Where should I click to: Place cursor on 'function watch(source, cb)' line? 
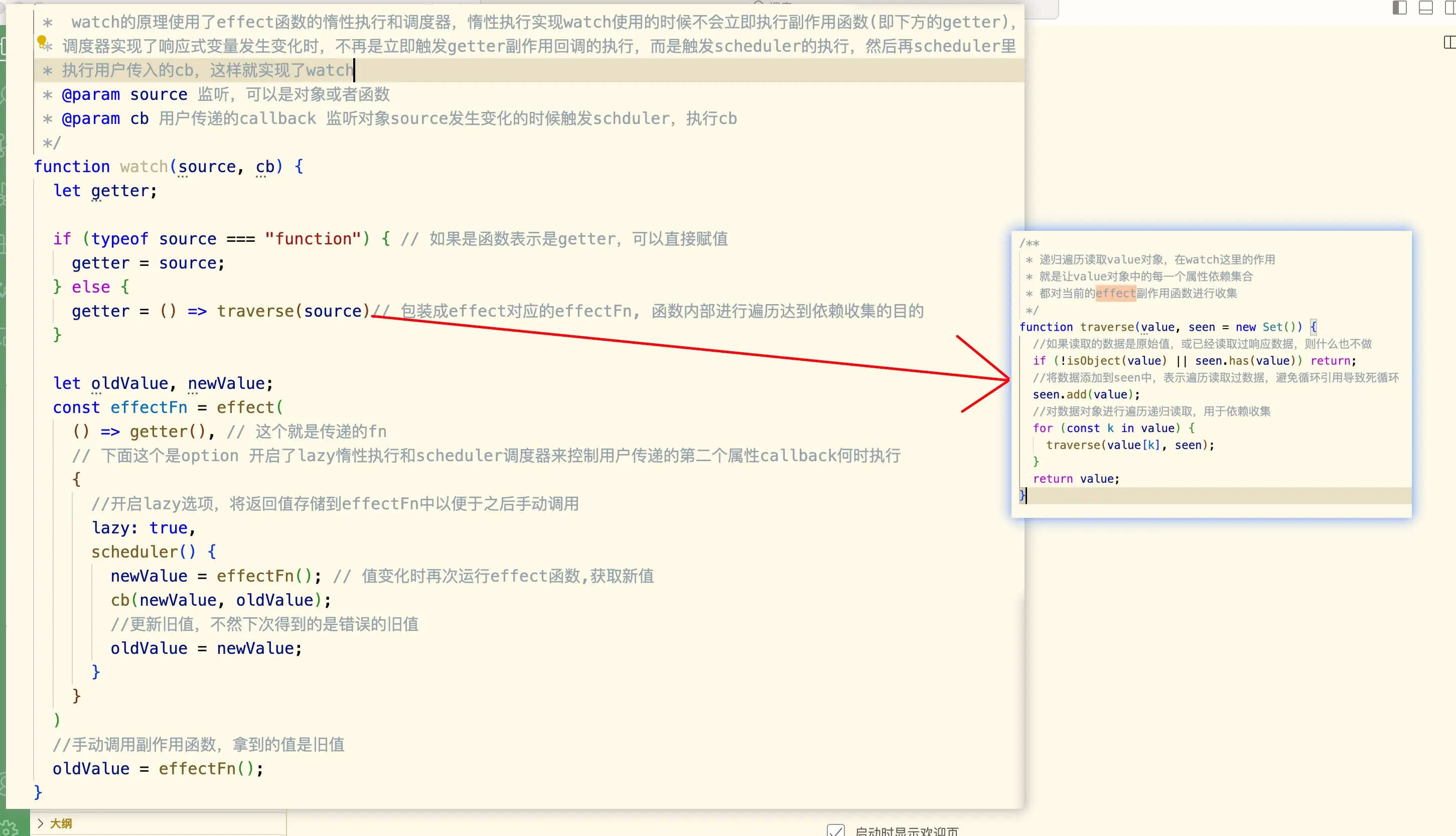(x=169, y=167)
